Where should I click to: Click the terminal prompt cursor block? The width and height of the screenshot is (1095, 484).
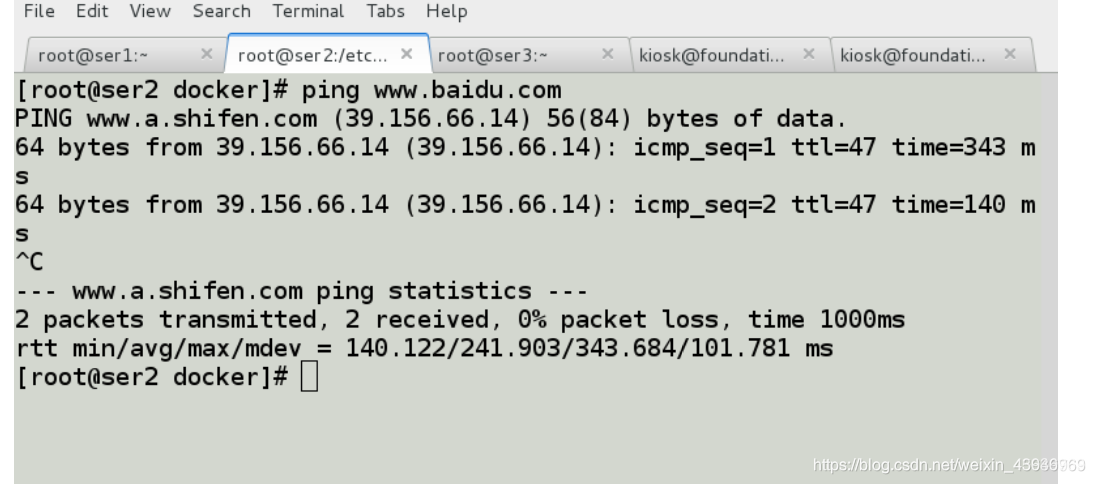pyautogui.click(x=309, y=377)
